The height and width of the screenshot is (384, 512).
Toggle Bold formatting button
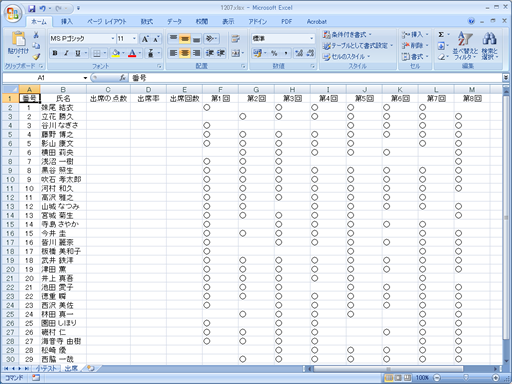pos(55,53)
